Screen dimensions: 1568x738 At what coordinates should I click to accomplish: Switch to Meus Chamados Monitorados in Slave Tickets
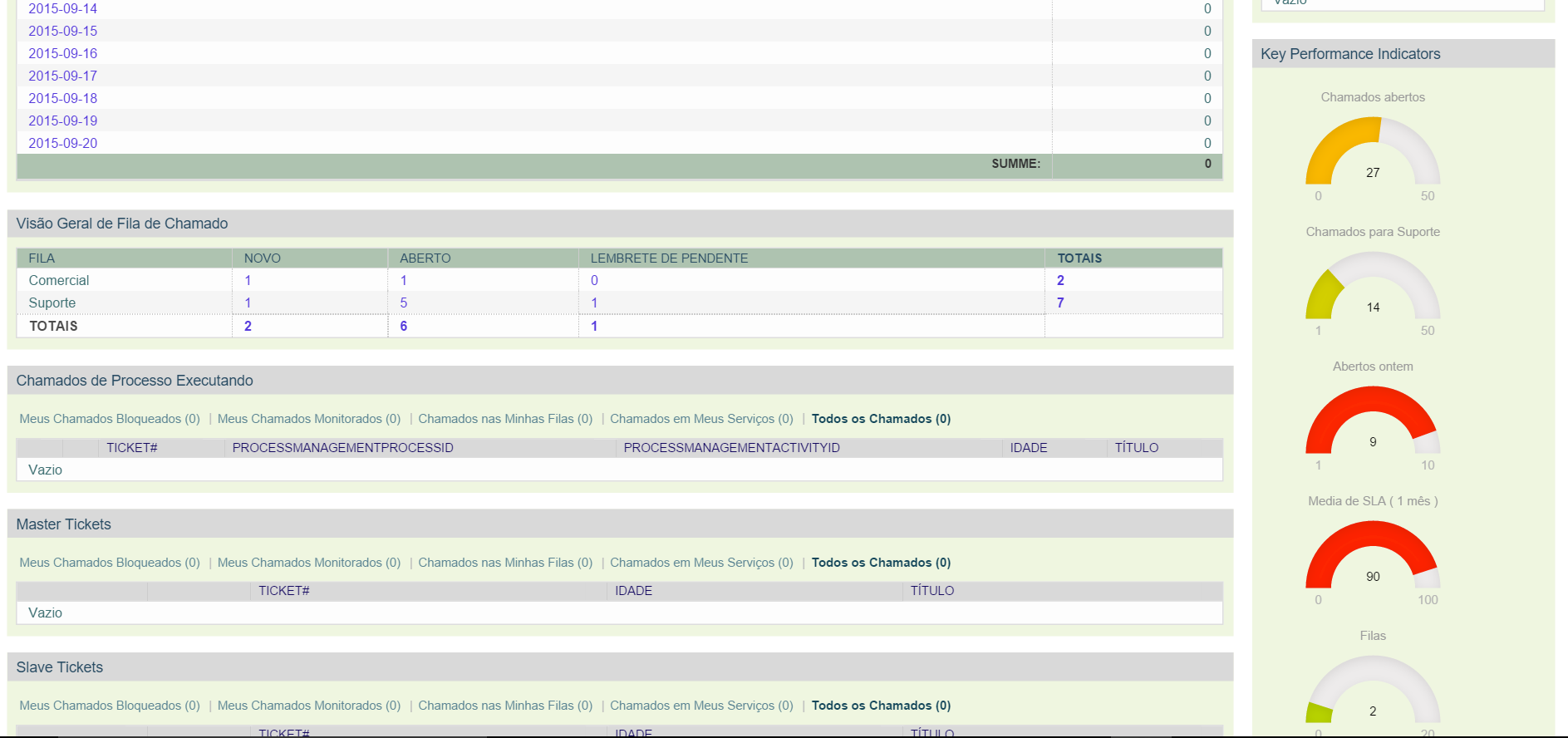pos(308,706)
